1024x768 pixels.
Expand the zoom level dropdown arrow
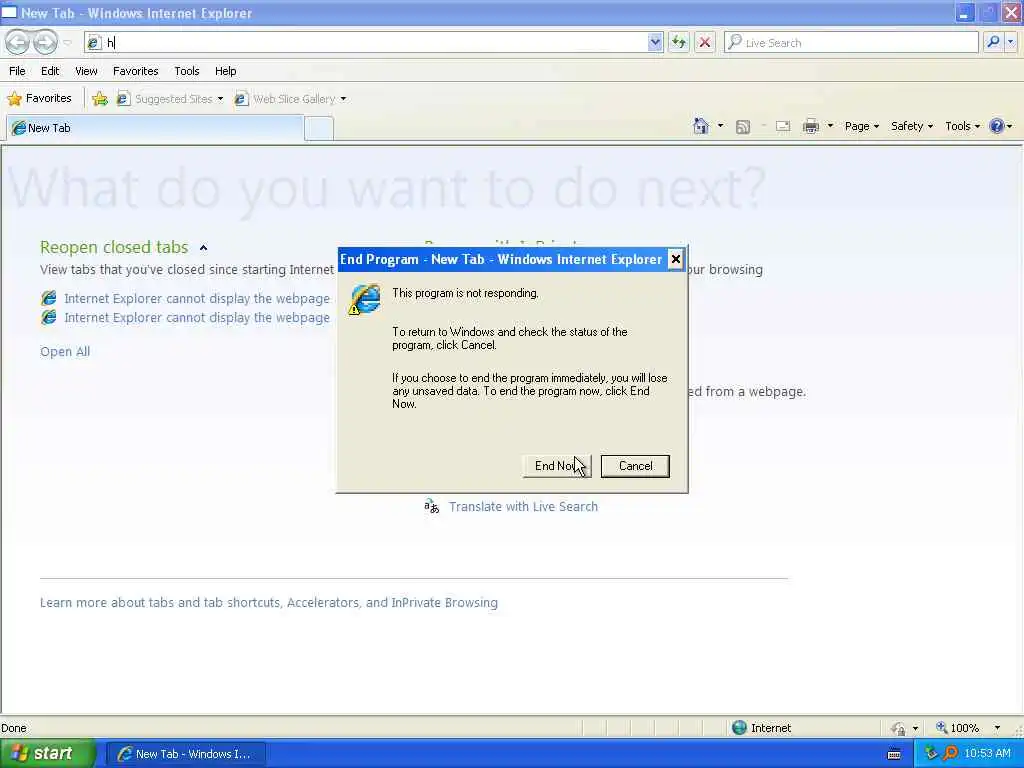(997, 728)
